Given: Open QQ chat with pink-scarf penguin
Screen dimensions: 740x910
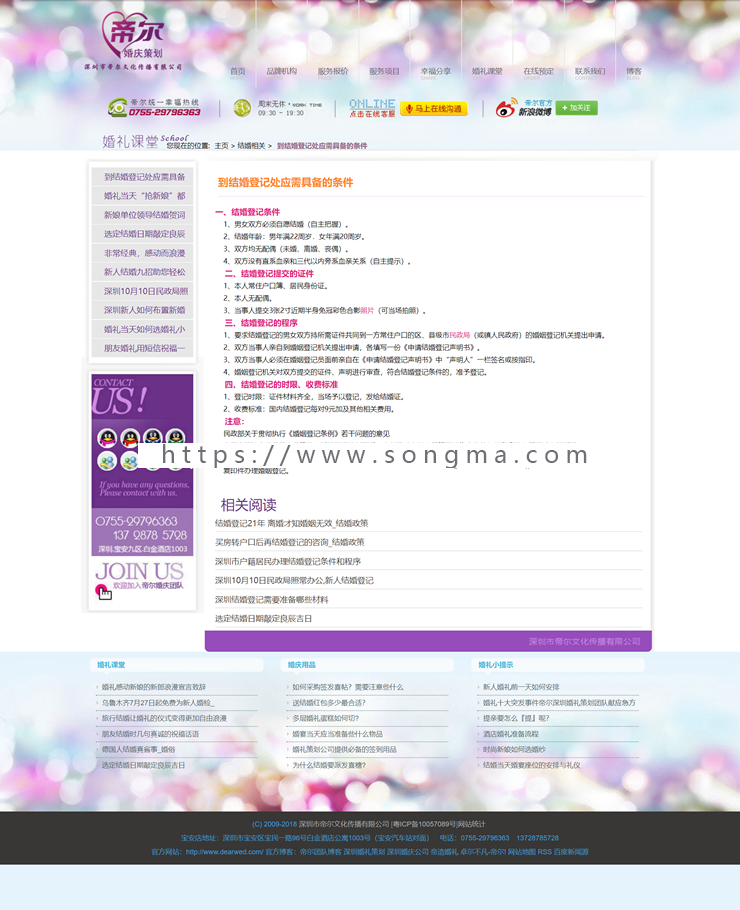Looking at the screenshot, I should pyautogui.click(x=107, y=438).
